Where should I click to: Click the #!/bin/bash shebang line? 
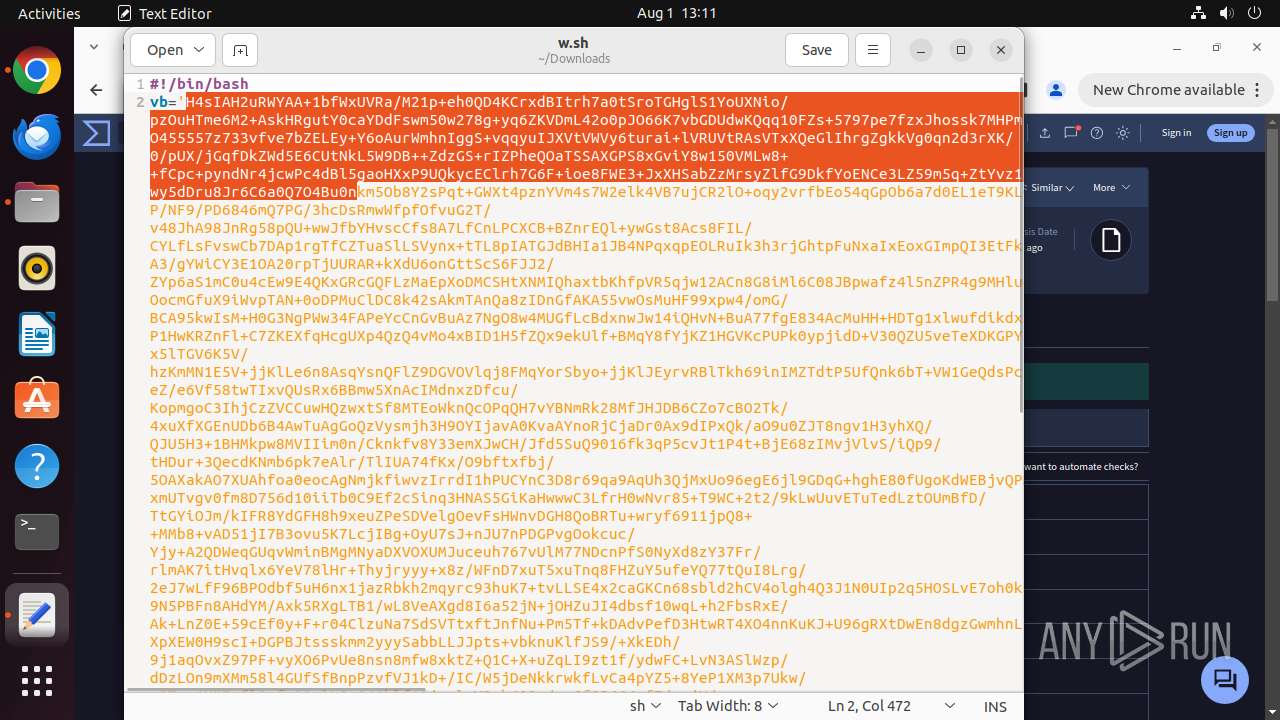(x=199, y=84)
